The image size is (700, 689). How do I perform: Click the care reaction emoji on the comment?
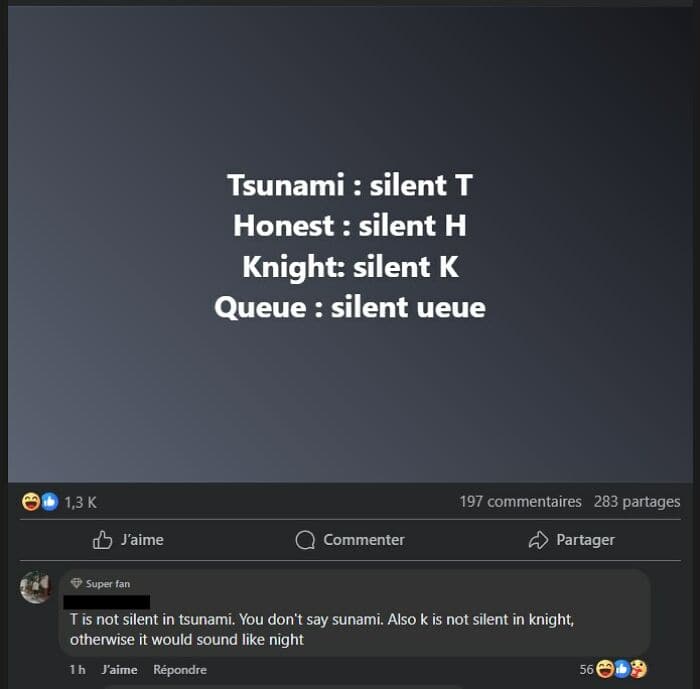[x=638, y=669]
